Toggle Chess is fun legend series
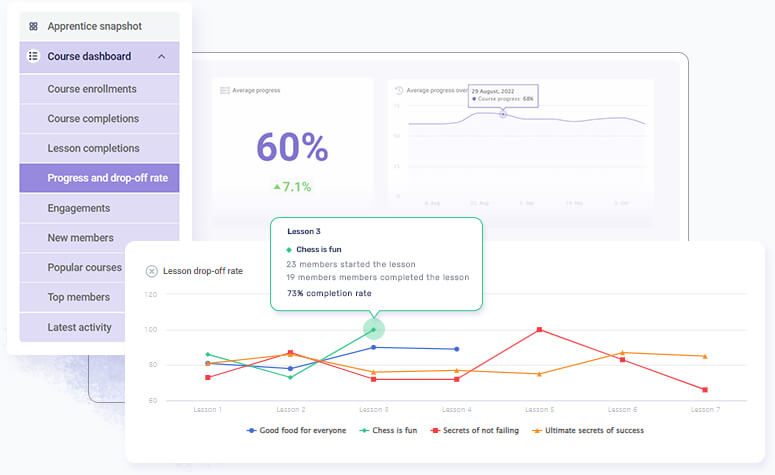The height and width of the screenshot is (475, 775). [x=388, y=431]
